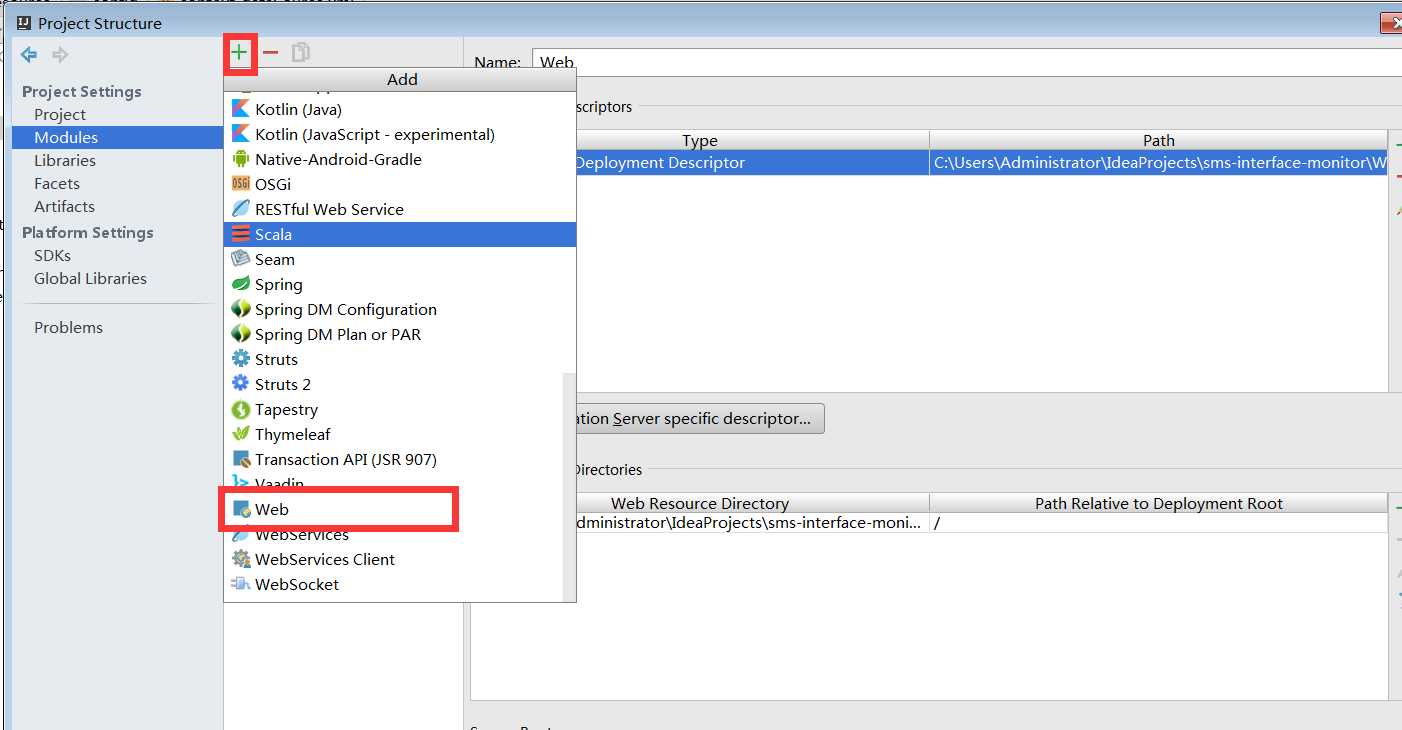Open Project settings page
Image resolution: width=1402 pixels, height=730 pixels.
point(60,114)
